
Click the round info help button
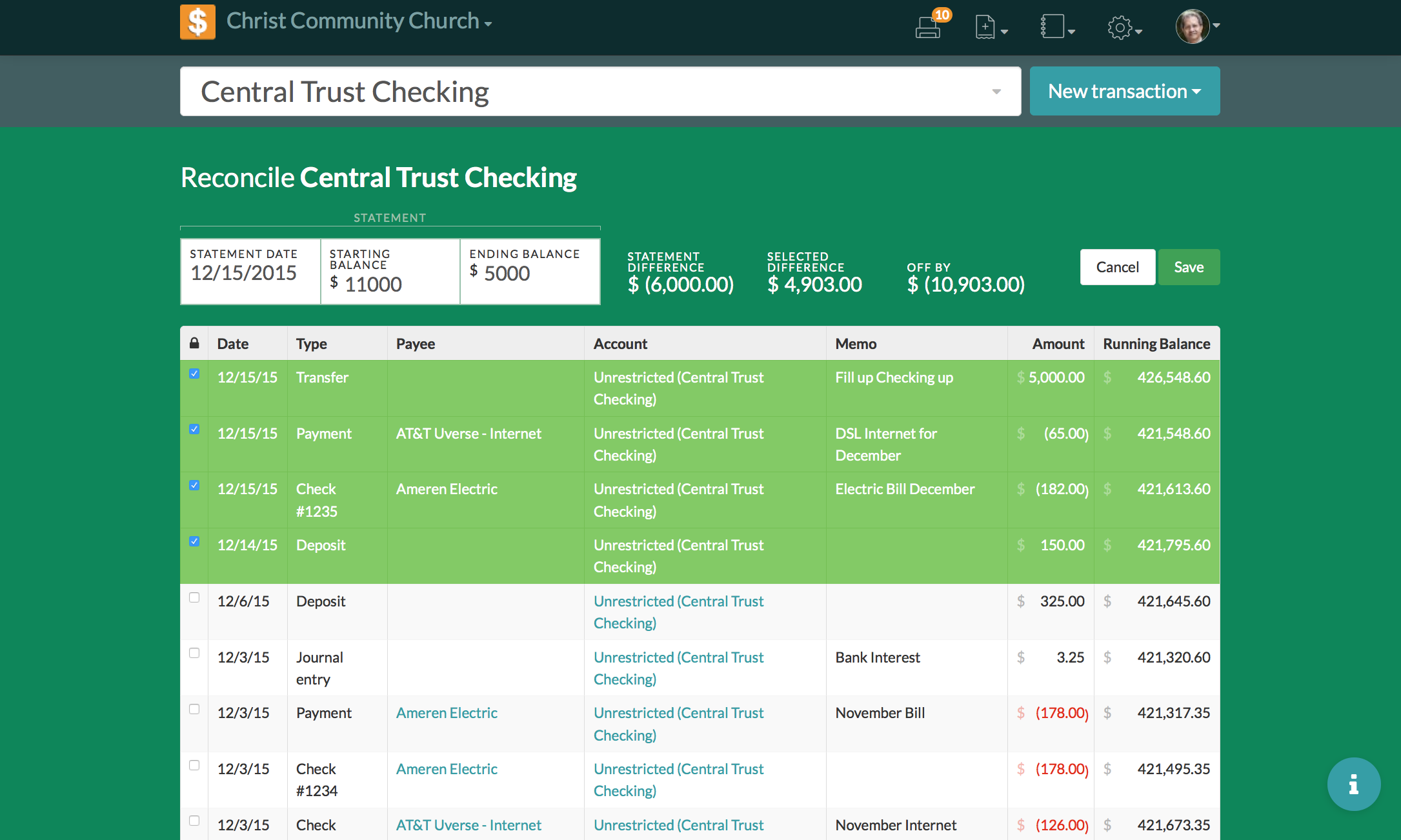point(1353,784)
